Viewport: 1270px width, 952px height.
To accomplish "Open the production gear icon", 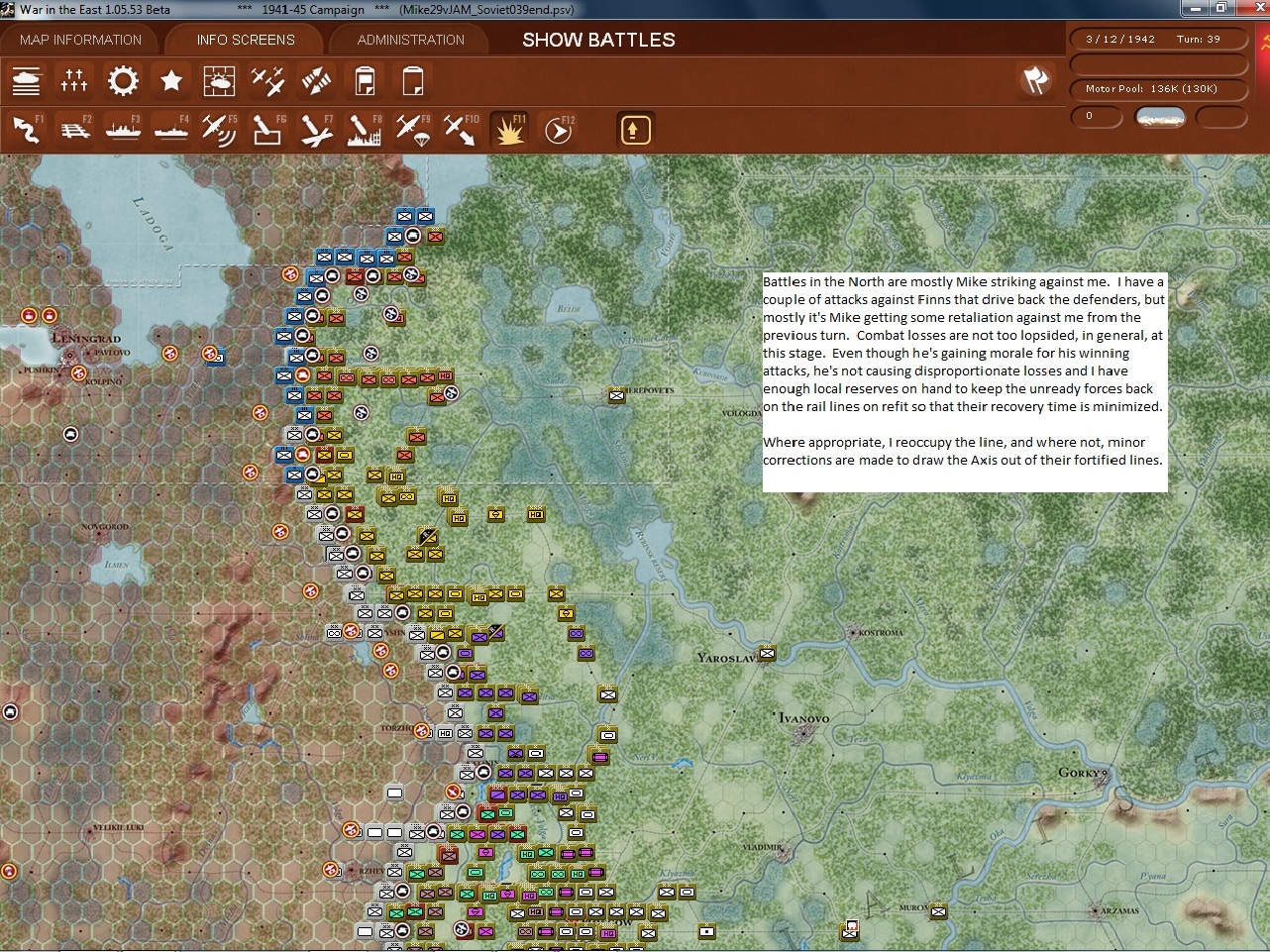I will (x=123, y=80).
